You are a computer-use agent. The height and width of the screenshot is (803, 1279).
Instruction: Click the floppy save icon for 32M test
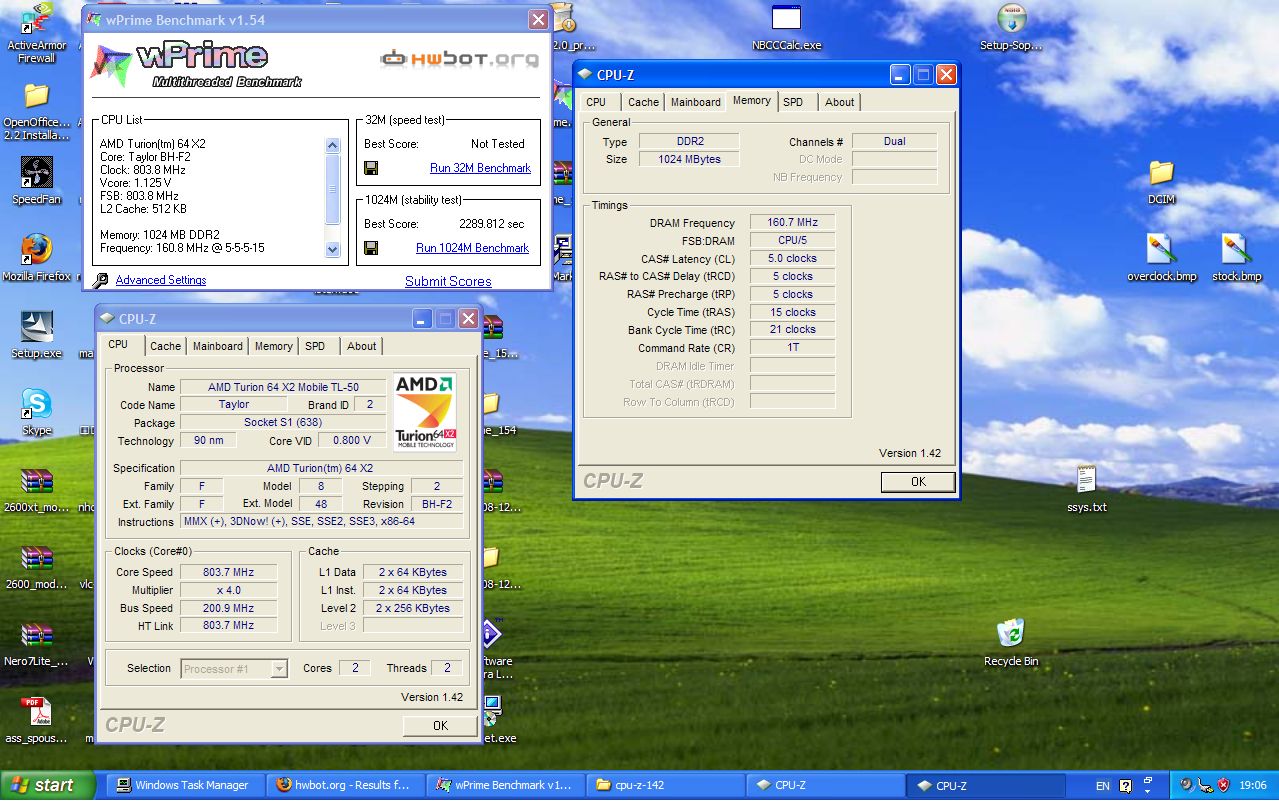[x=371, y=168]
